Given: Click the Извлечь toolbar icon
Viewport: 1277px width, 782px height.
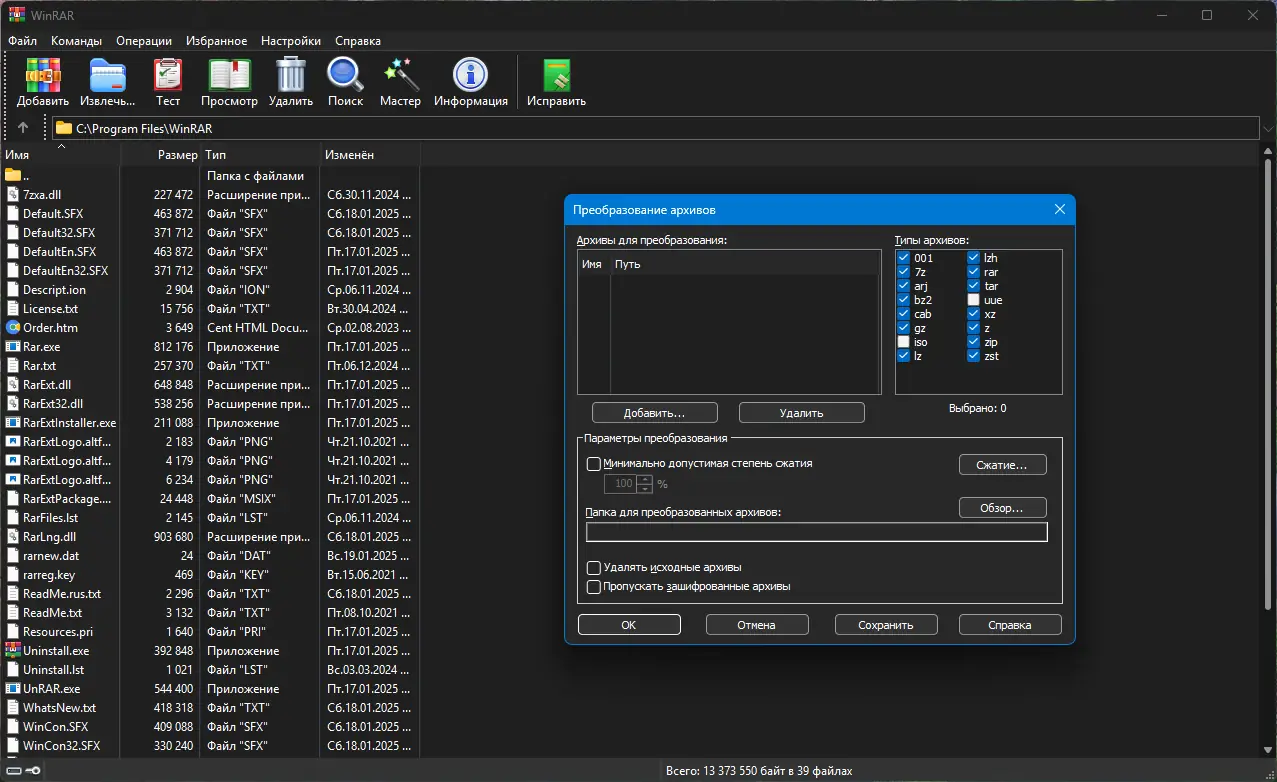Looking at the screenshot, I should [107, 82].
